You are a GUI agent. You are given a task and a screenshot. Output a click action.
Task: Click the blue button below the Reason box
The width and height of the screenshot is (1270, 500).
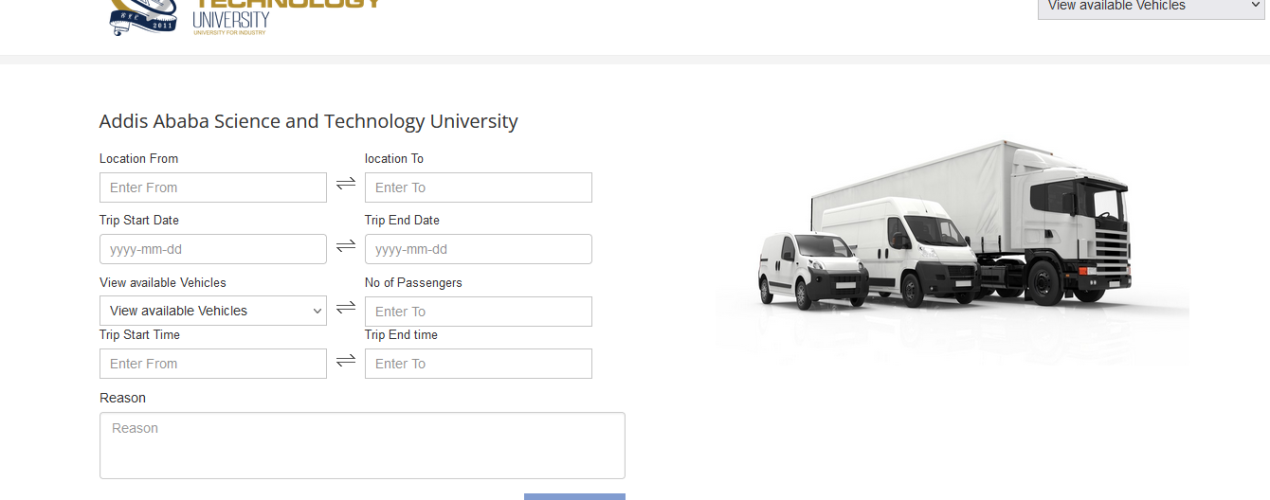tap(574, 496)
